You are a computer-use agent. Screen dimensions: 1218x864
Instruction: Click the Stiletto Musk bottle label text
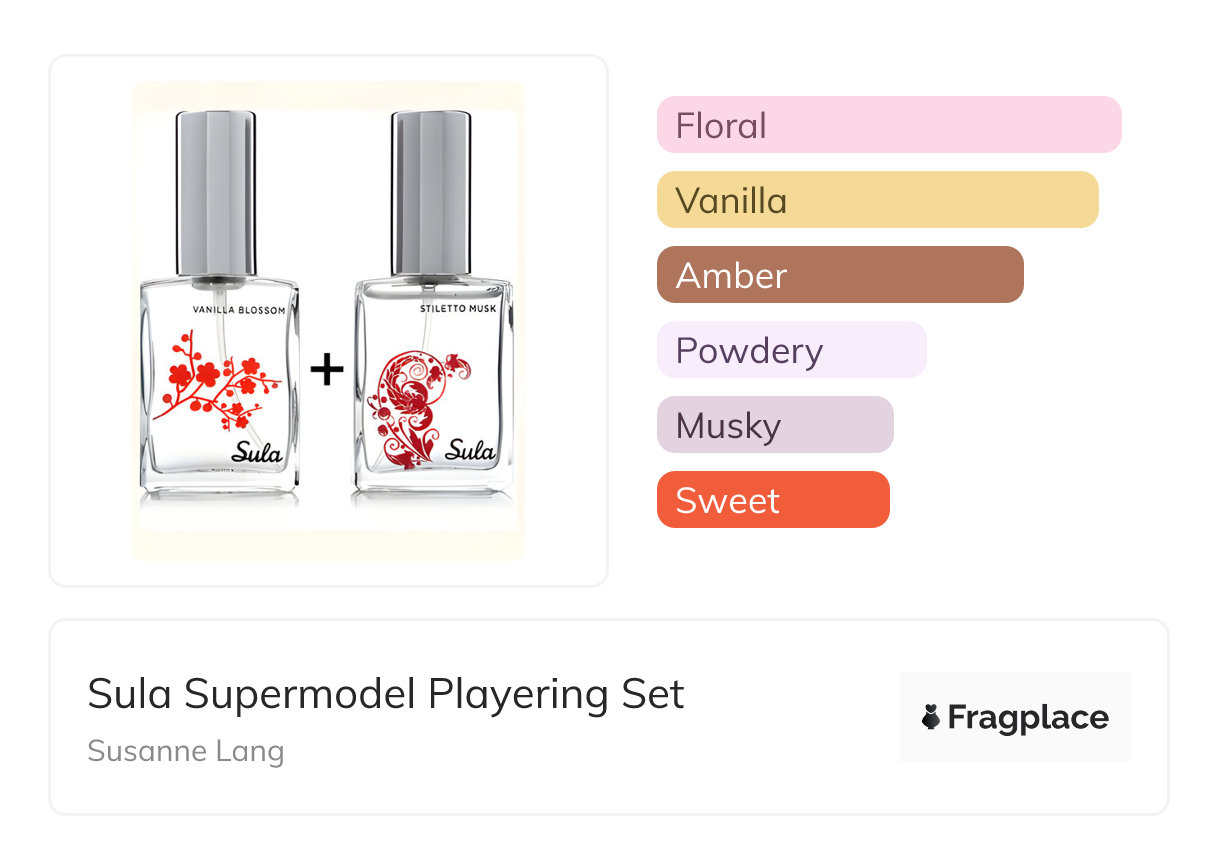458,310
